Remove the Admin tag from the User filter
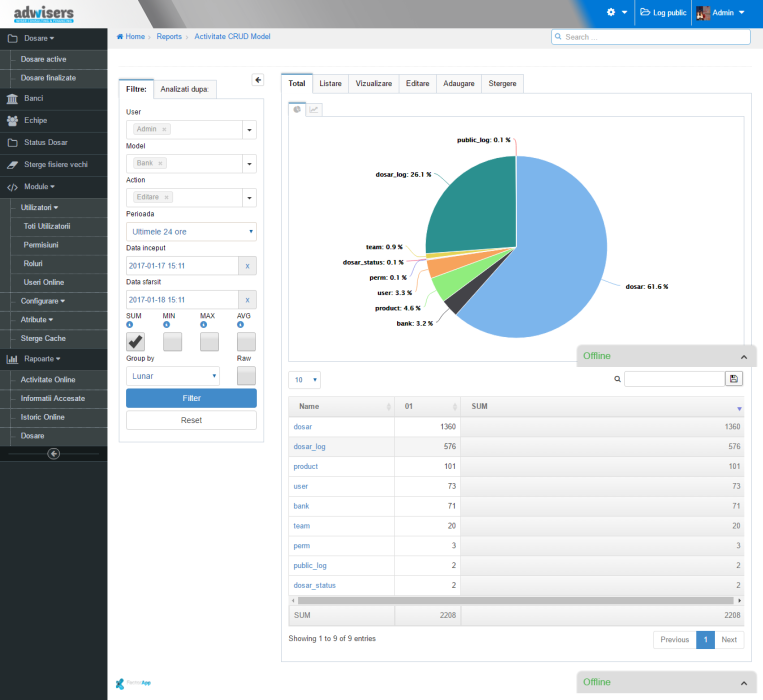This screenshot has width=763, height=700. point(164,129)
